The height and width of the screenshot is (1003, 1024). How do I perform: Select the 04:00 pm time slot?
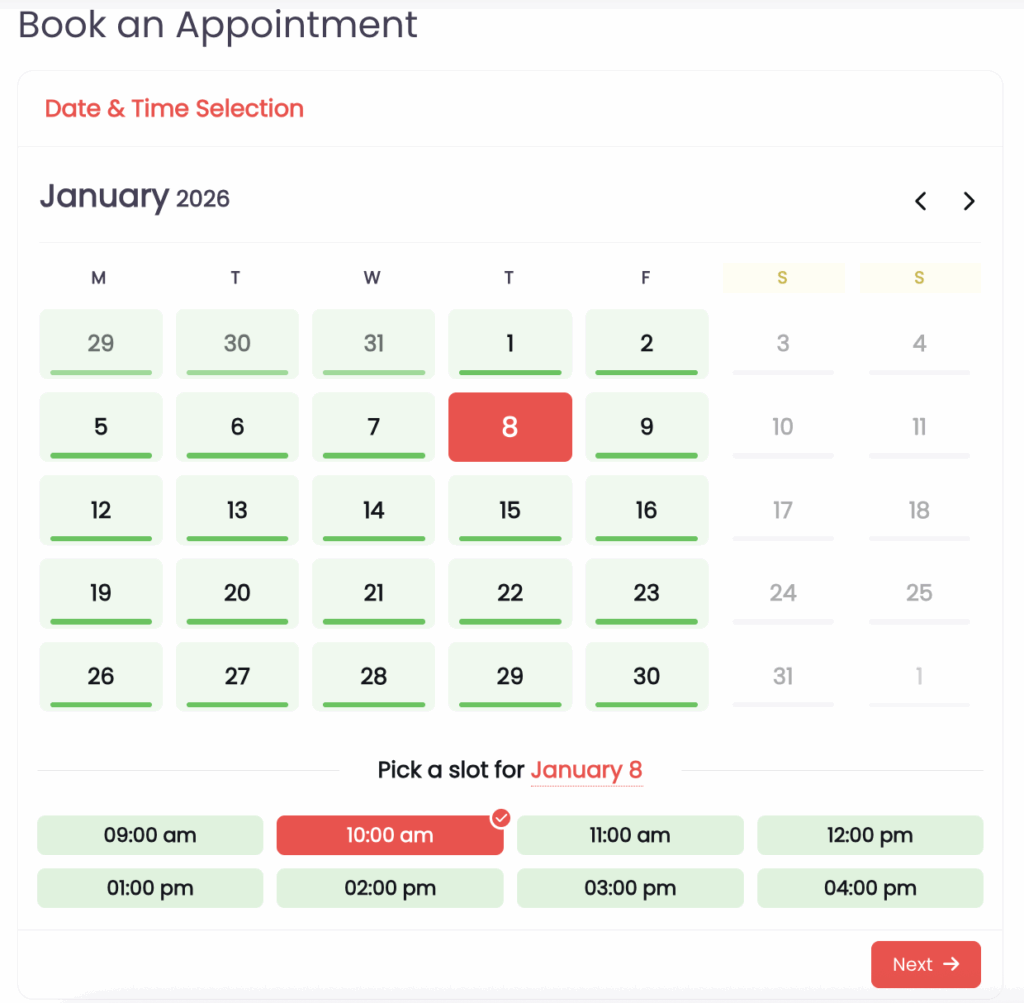tap(869, 888)
